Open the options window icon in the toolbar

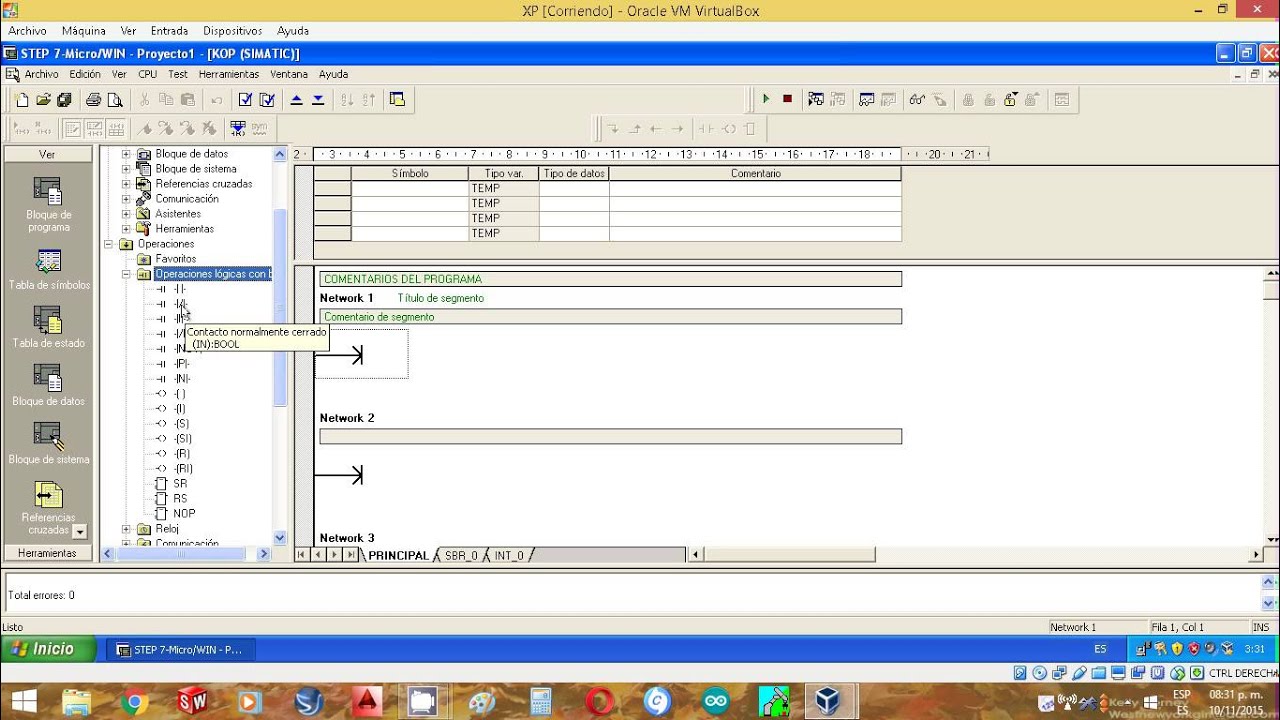point(397,99)
